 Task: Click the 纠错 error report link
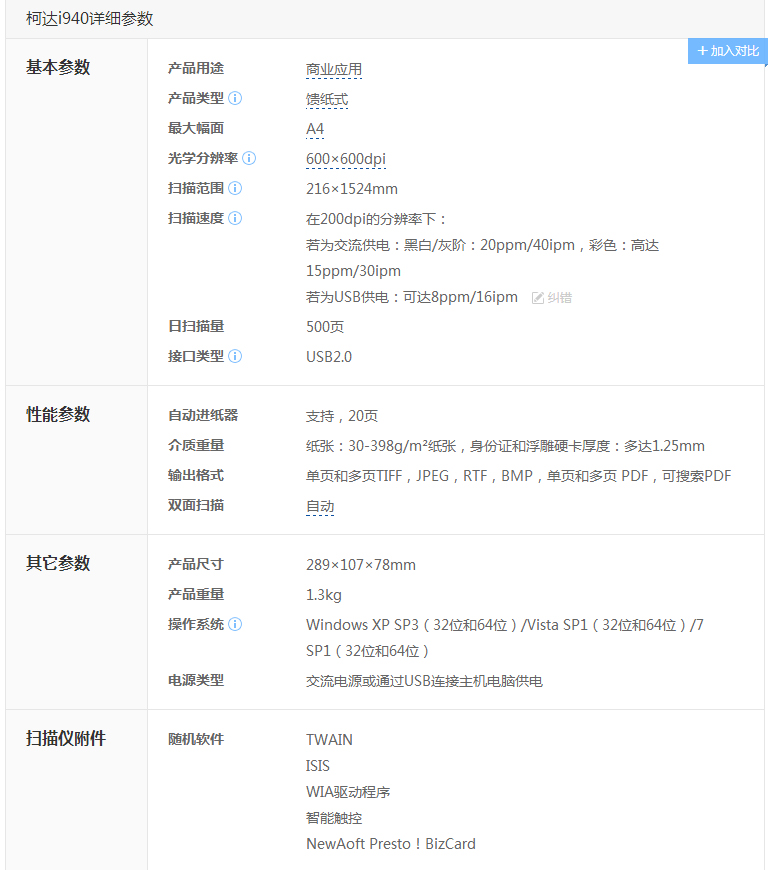point(560,298)
